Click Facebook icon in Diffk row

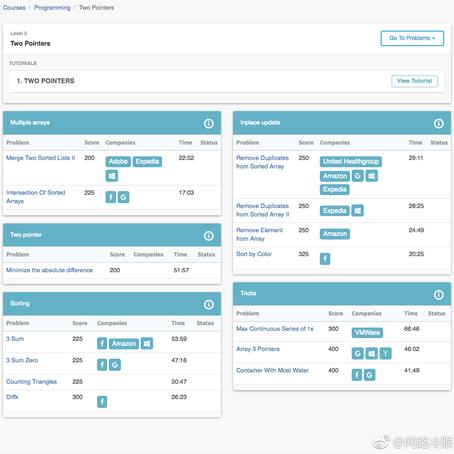[102, 402]
